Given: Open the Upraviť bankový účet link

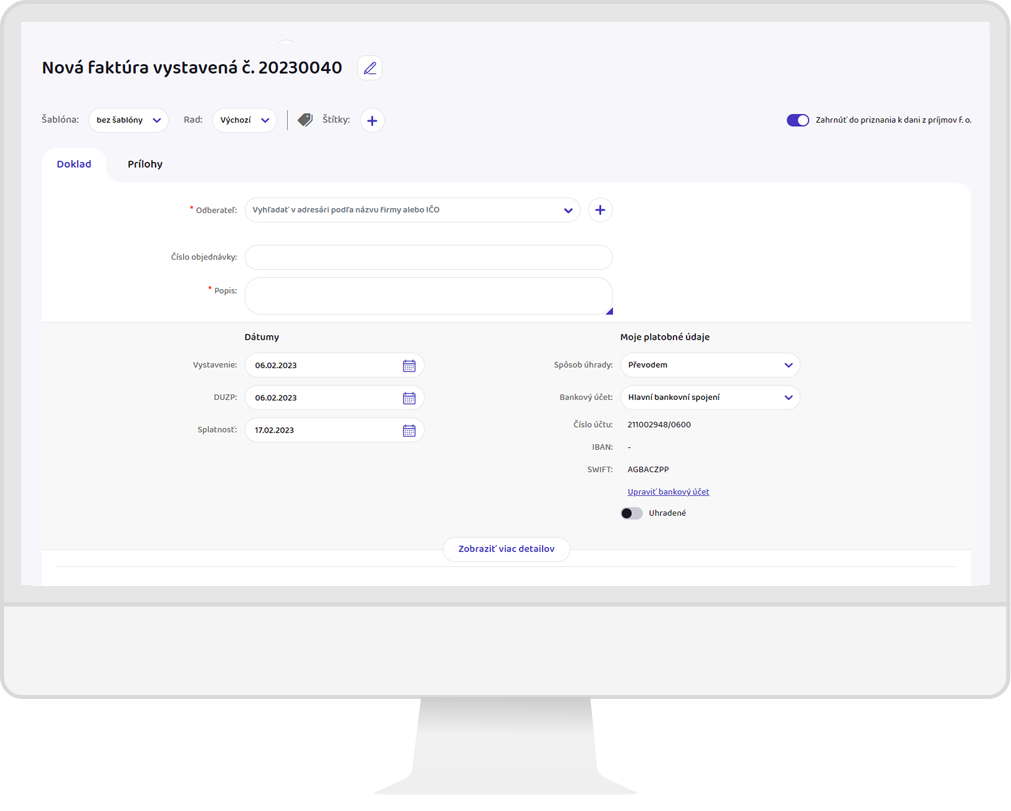Looking at the screenshot, I should (x=668, y=492).
